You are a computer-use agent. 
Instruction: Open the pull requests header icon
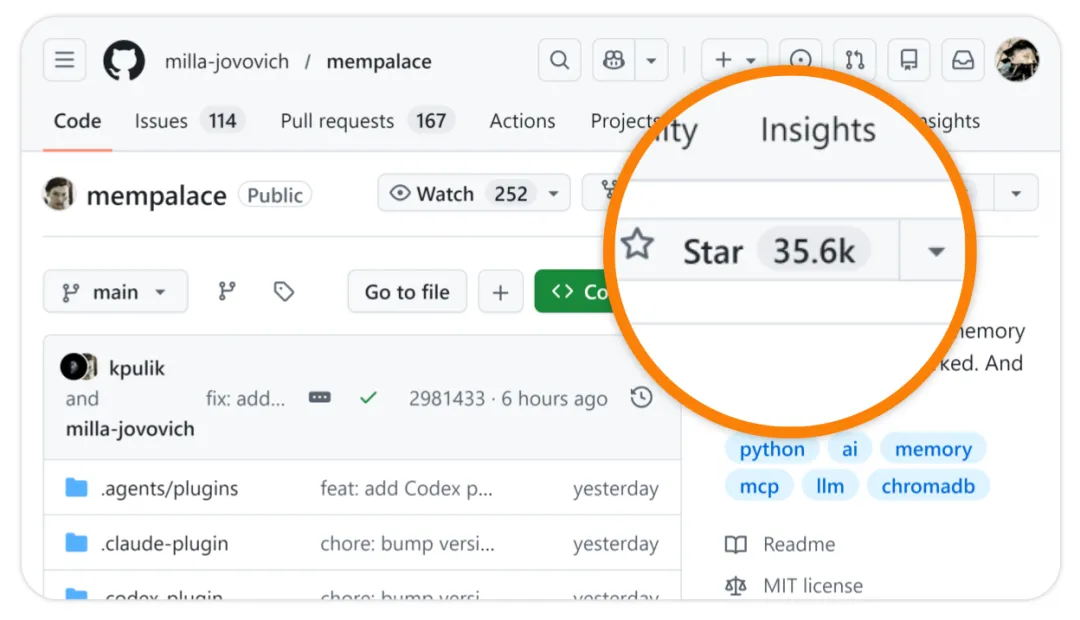click(855, 60)
